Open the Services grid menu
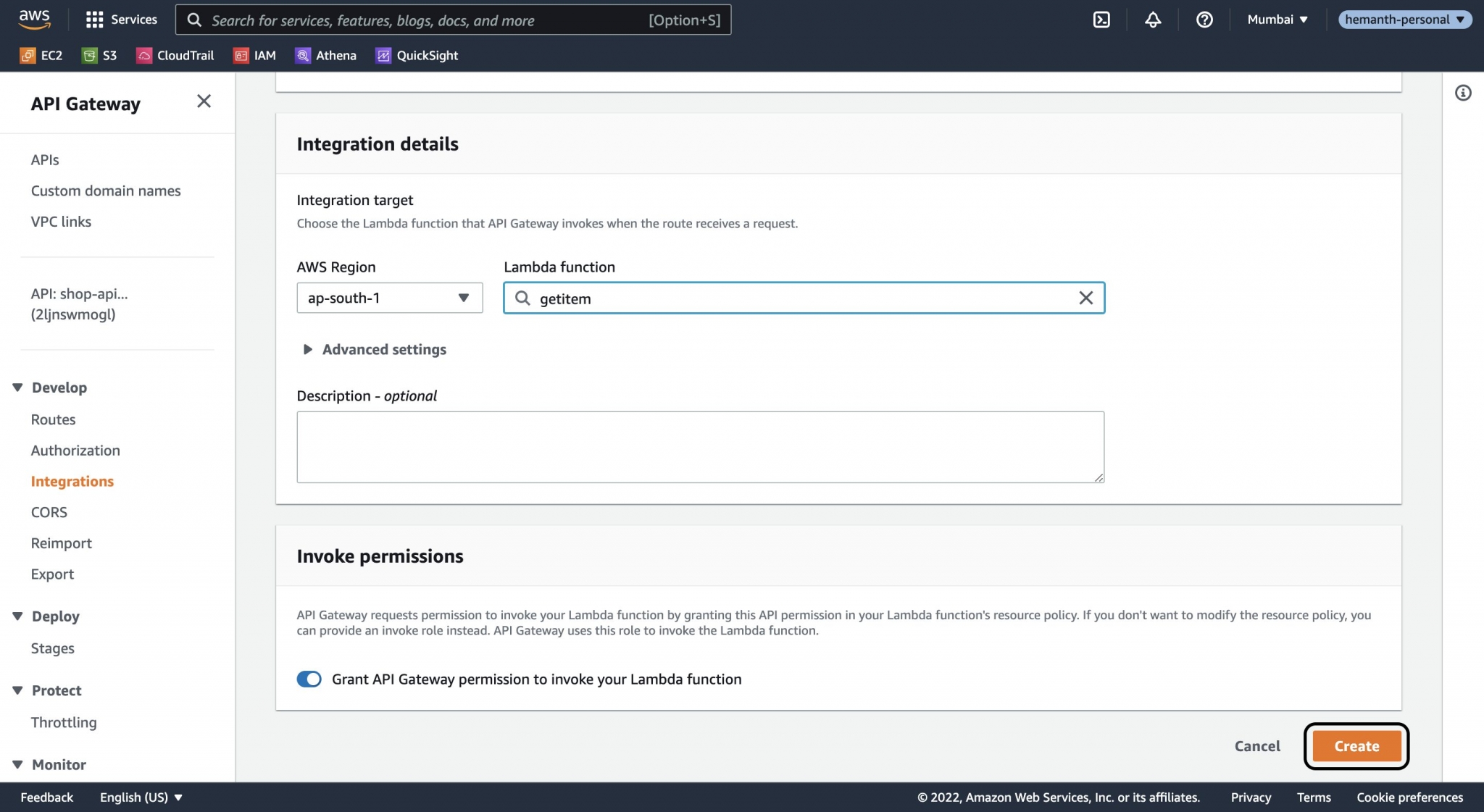 point(121,20)
